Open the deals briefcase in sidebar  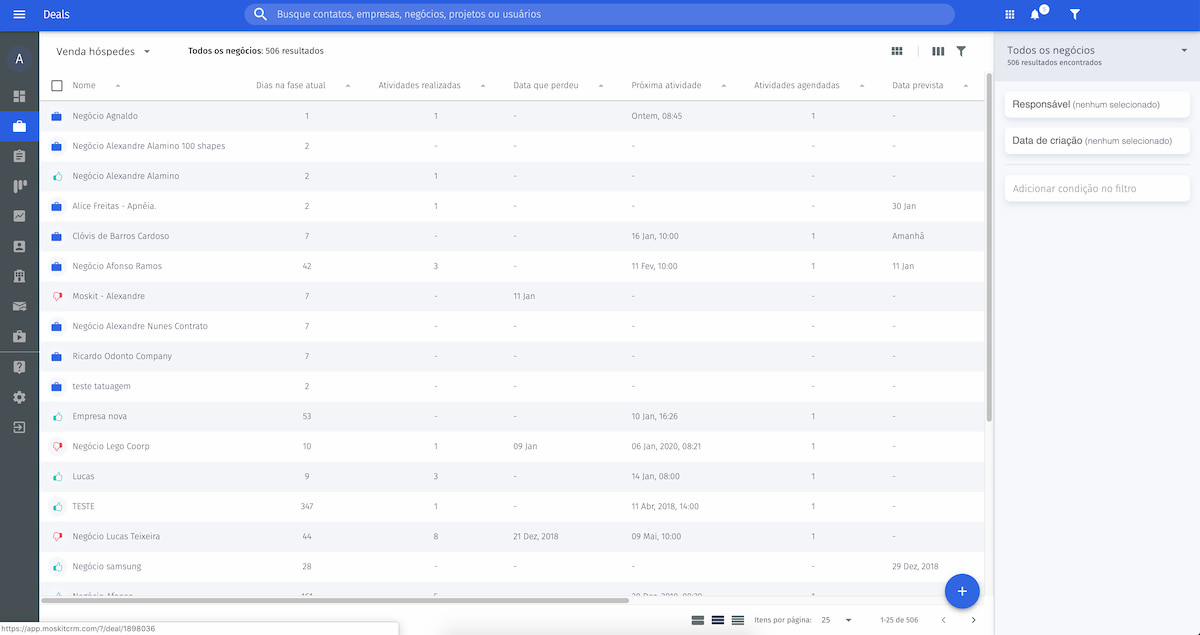(x=19, y=126)
